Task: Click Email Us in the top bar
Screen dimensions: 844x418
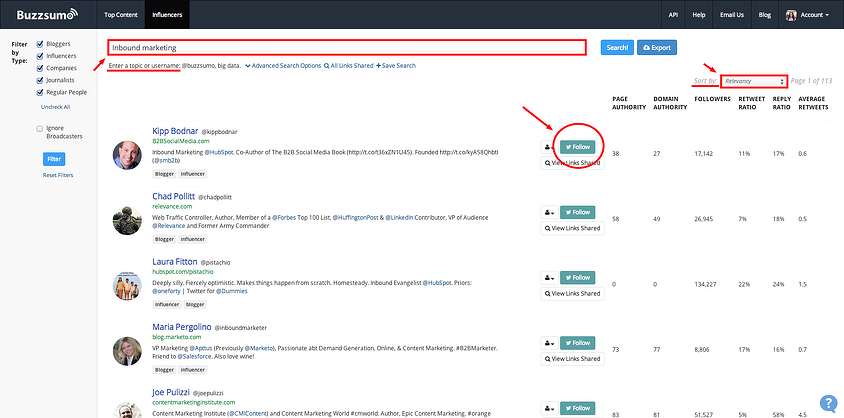Action: (x=732, y=15)
